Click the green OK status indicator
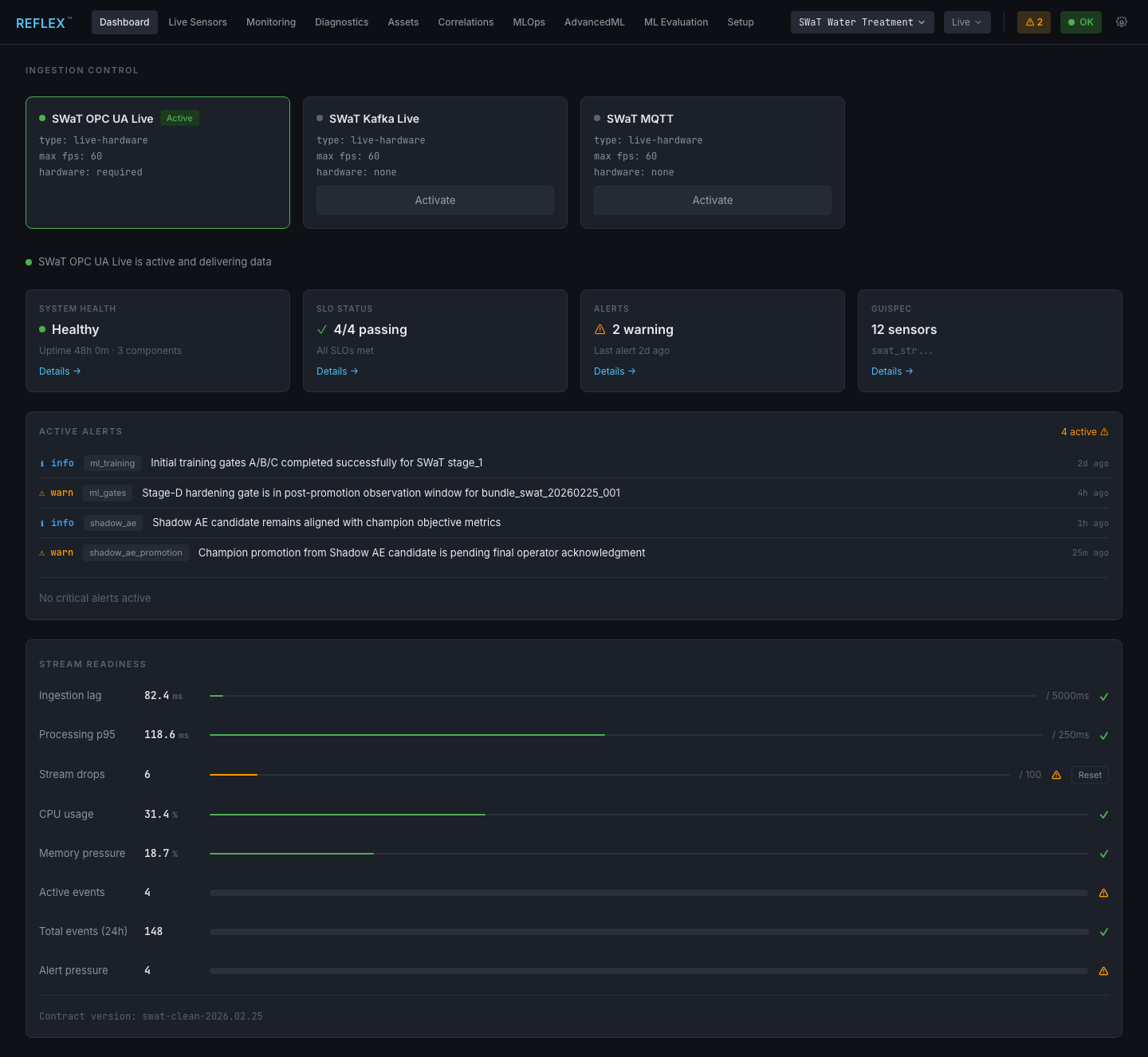The image size is (1148, 1057). (x=1081, y=22)
